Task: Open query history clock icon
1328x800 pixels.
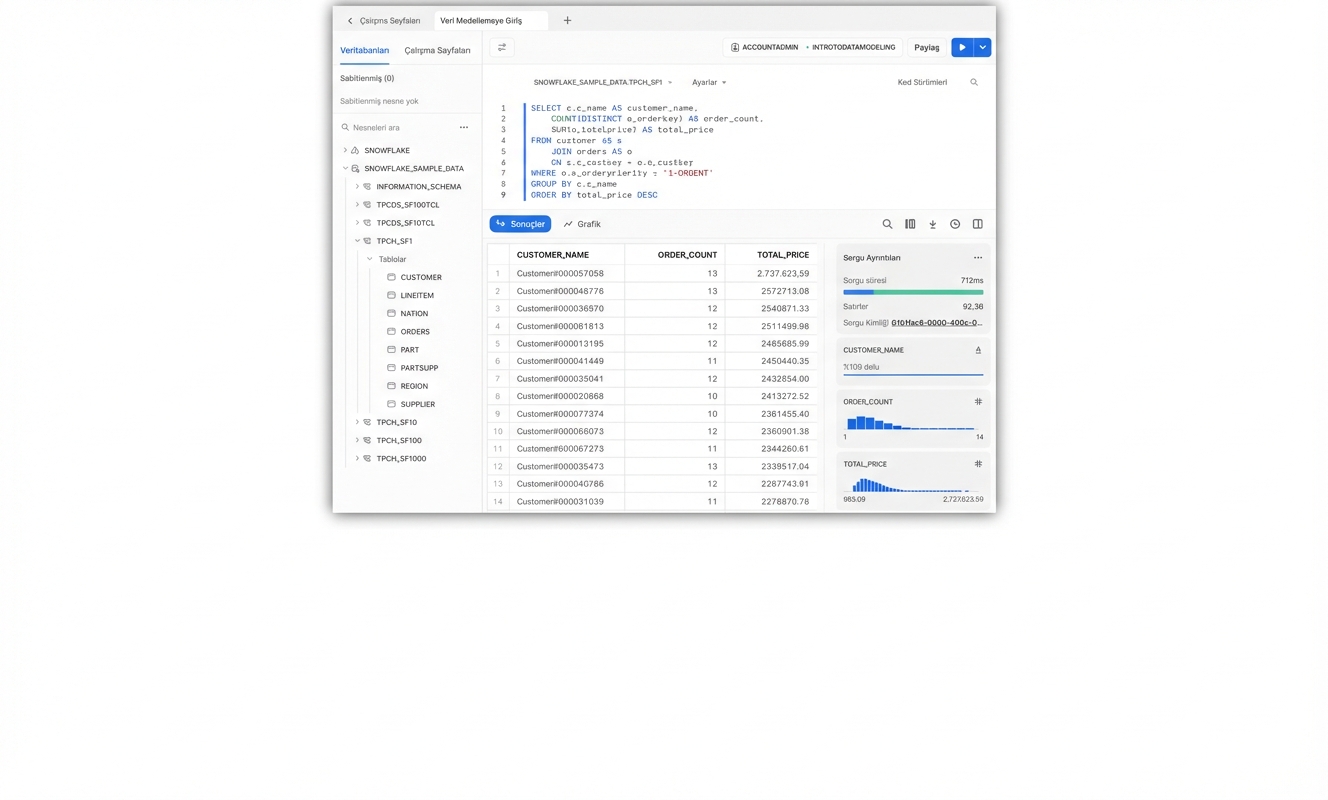Action: 955,224
